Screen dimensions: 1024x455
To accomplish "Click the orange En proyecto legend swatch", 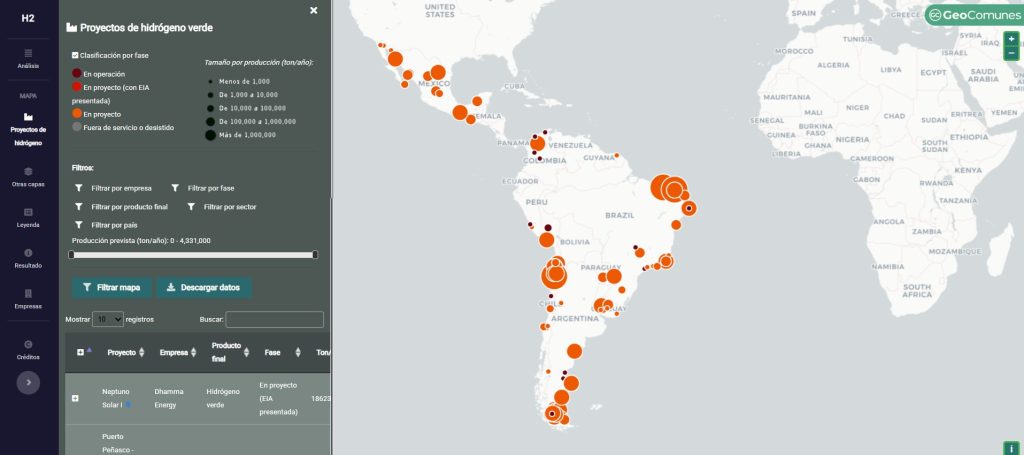I will 77,114.
